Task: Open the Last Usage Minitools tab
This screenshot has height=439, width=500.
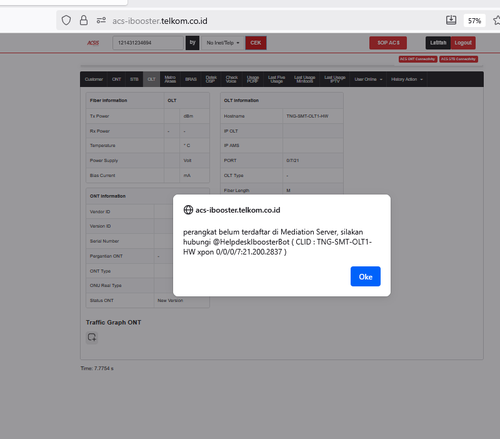Action: tap(305, 79)
